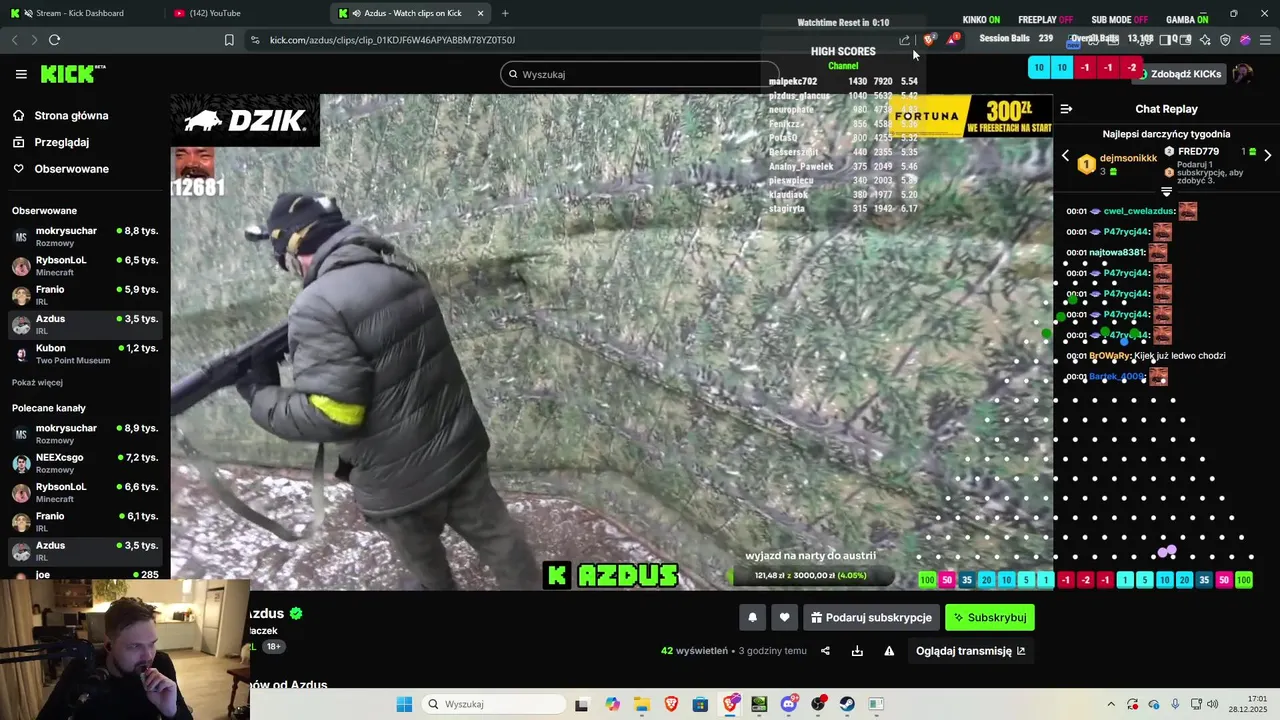
Task: Click the Brave VPN shield icon in toolbar
Action: tap(1225, 40)
